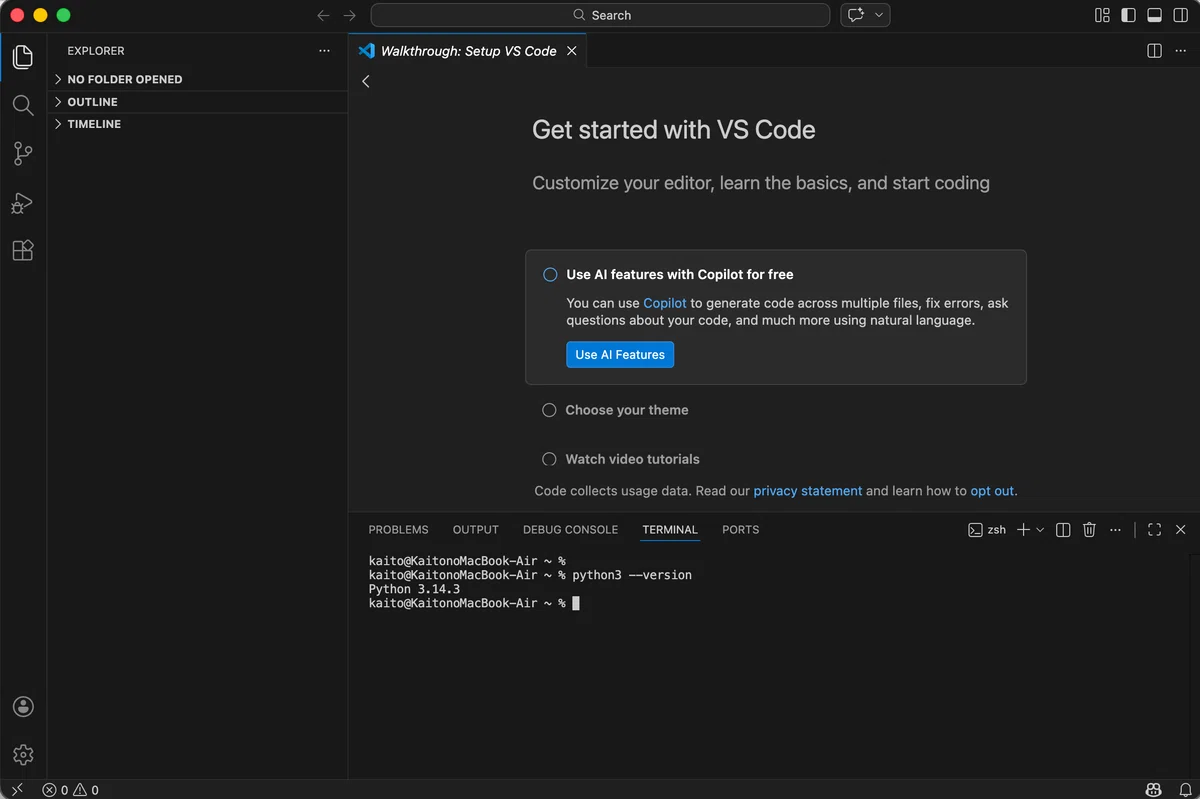Split the terminal
1200x799 pixels.
pos(1063,530)
